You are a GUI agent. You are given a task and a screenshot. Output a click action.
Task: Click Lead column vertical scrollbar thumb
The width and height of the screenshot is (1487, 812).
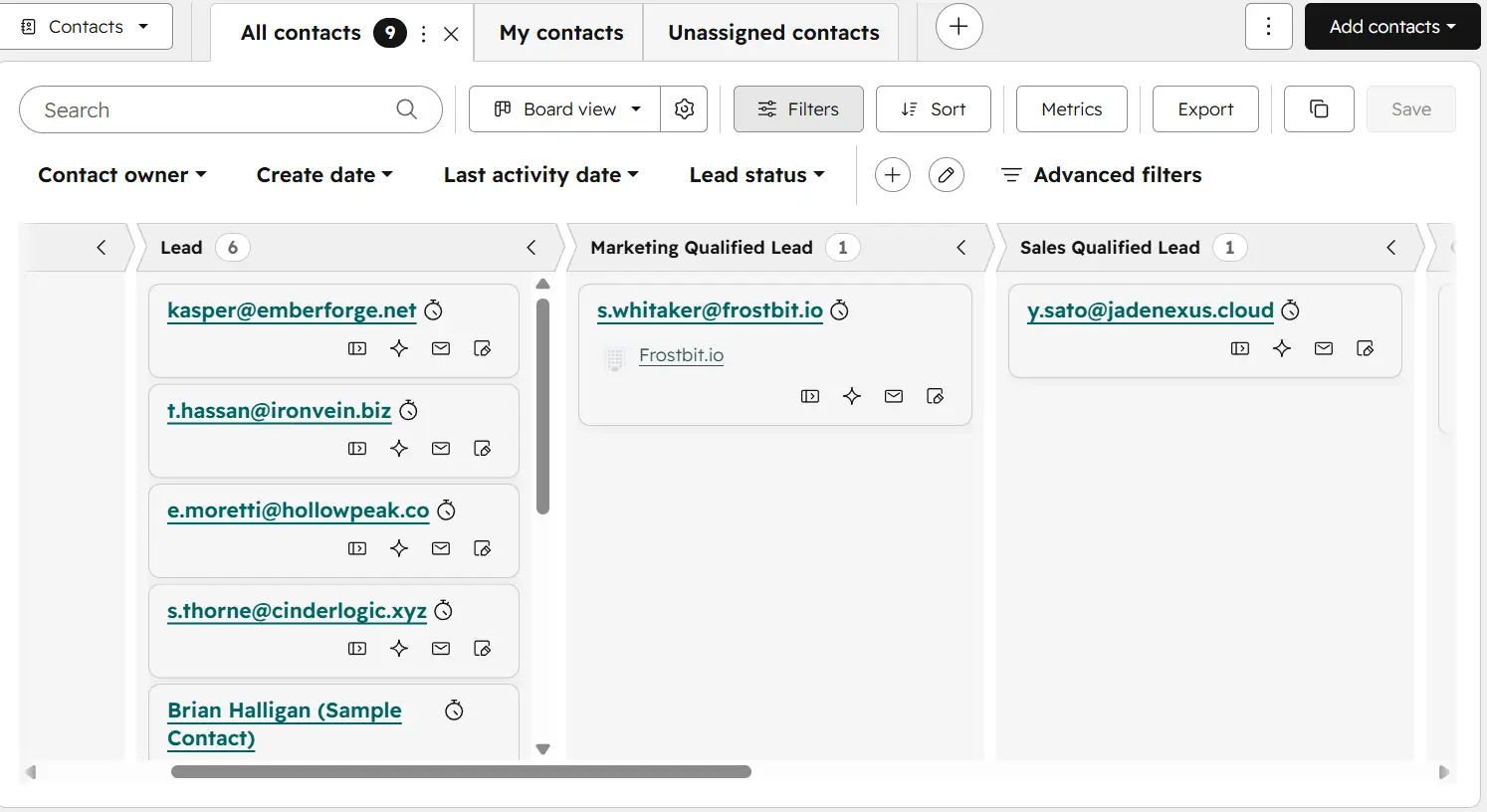[542, 407]
